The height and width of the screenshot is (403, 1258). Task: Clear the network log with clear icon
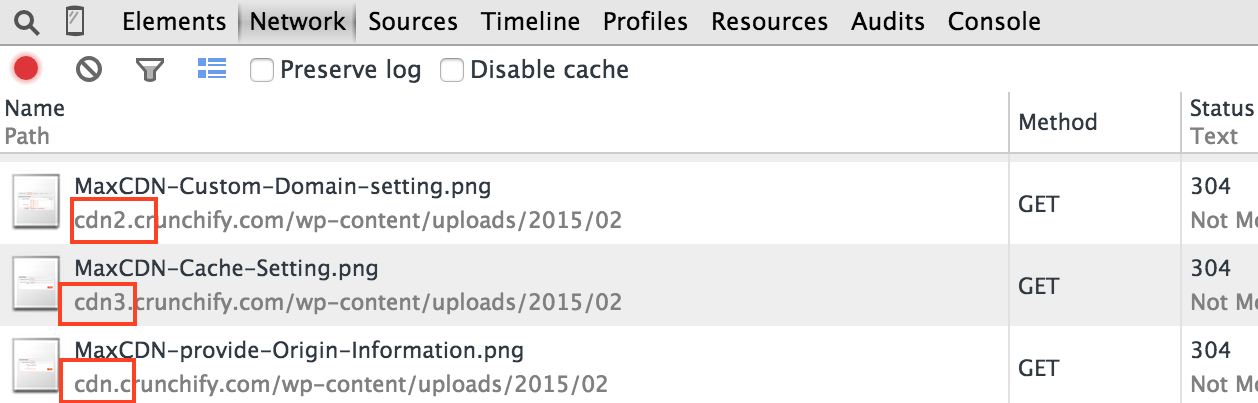89,69
